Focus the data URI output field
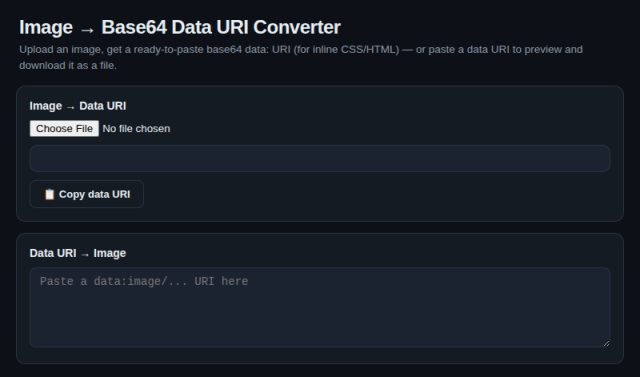Screen dimensions: 640x377 point(320,158)
